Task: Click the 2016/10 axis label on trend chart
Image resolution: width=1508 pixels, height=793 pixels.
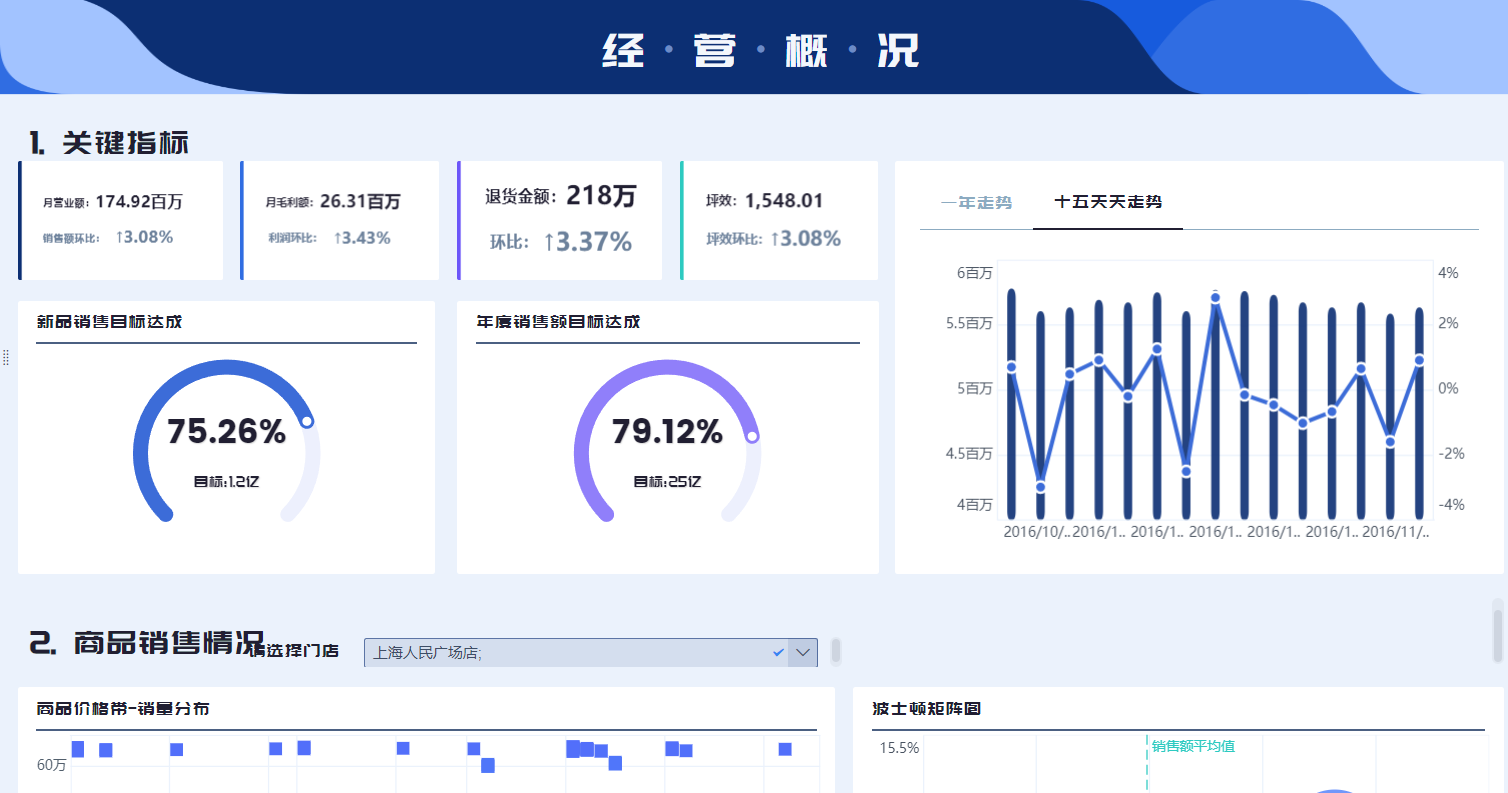Action: pyautogui.click(x=1036, y=533)
